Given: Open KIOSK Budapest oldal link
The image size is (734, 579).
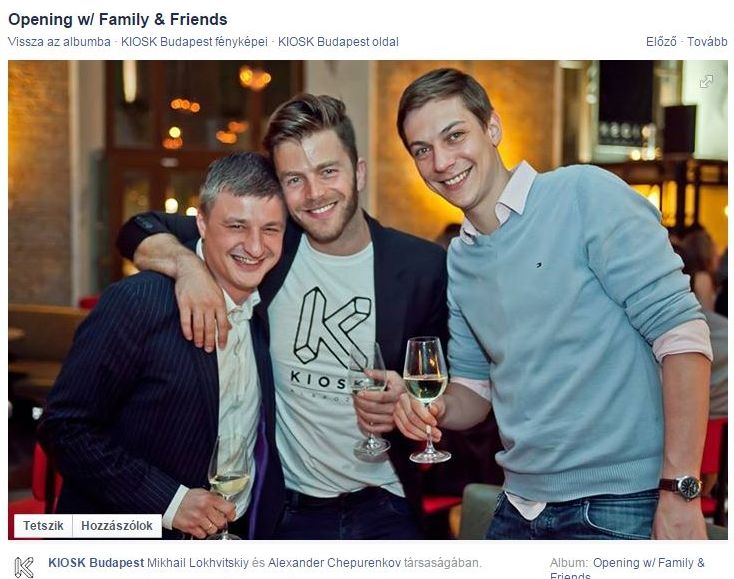Looking at the screenshot, I should (x=338, y=42).
